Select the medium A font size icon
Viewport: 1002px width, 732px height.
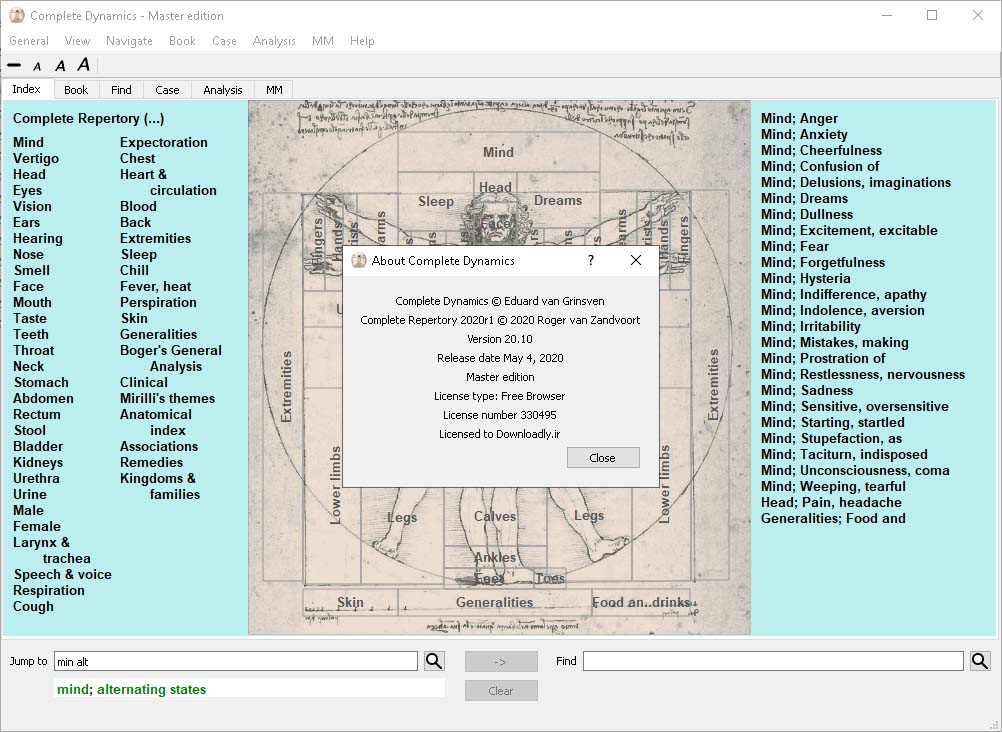point(60,65)
